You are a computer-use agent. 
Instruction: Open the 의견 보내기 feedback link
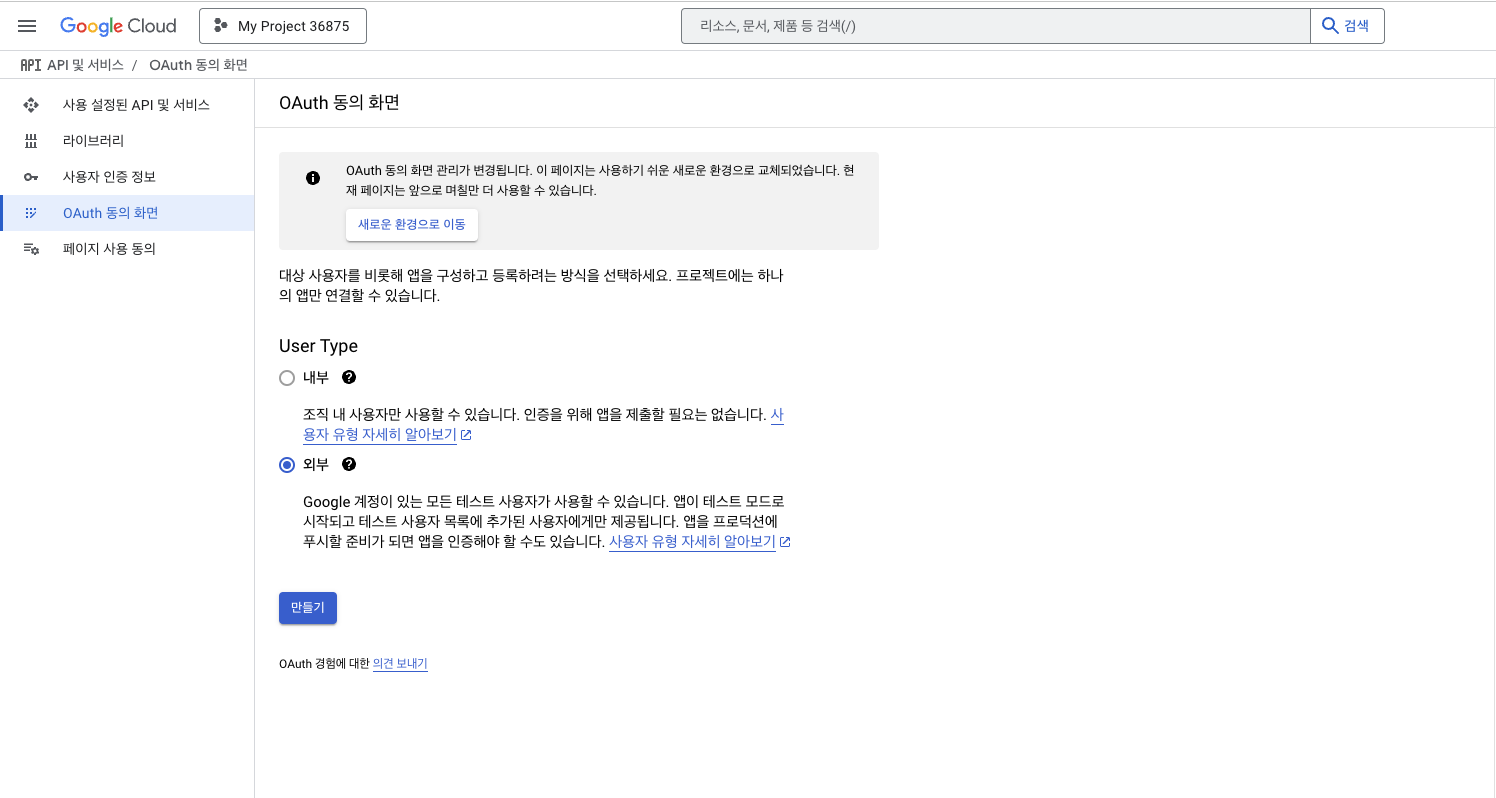pos(400,664)
